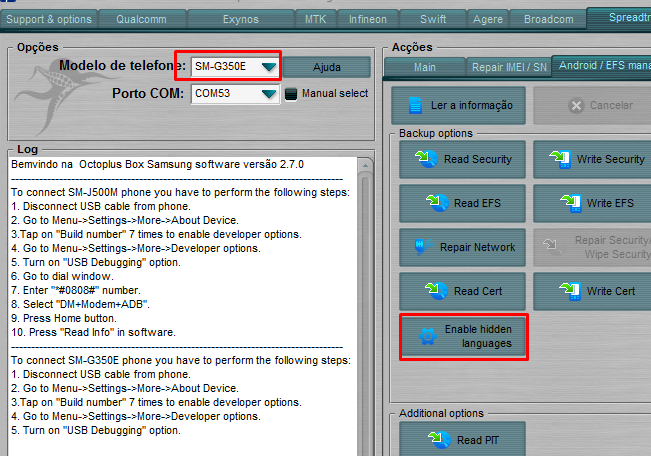
Task: Switch to the Swift tab
Action: point(433,19)
